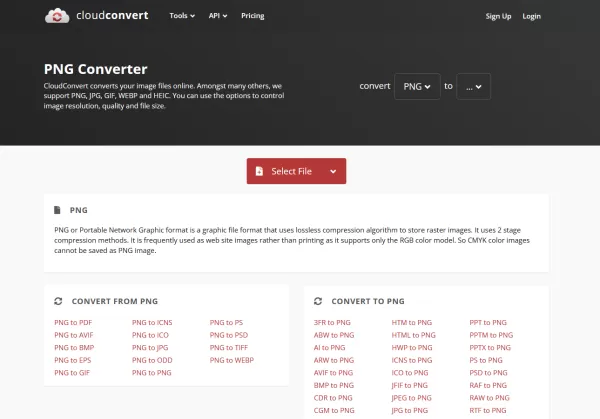
Task: Open the API dropdown menu
Action: click(x=218, y=16)
